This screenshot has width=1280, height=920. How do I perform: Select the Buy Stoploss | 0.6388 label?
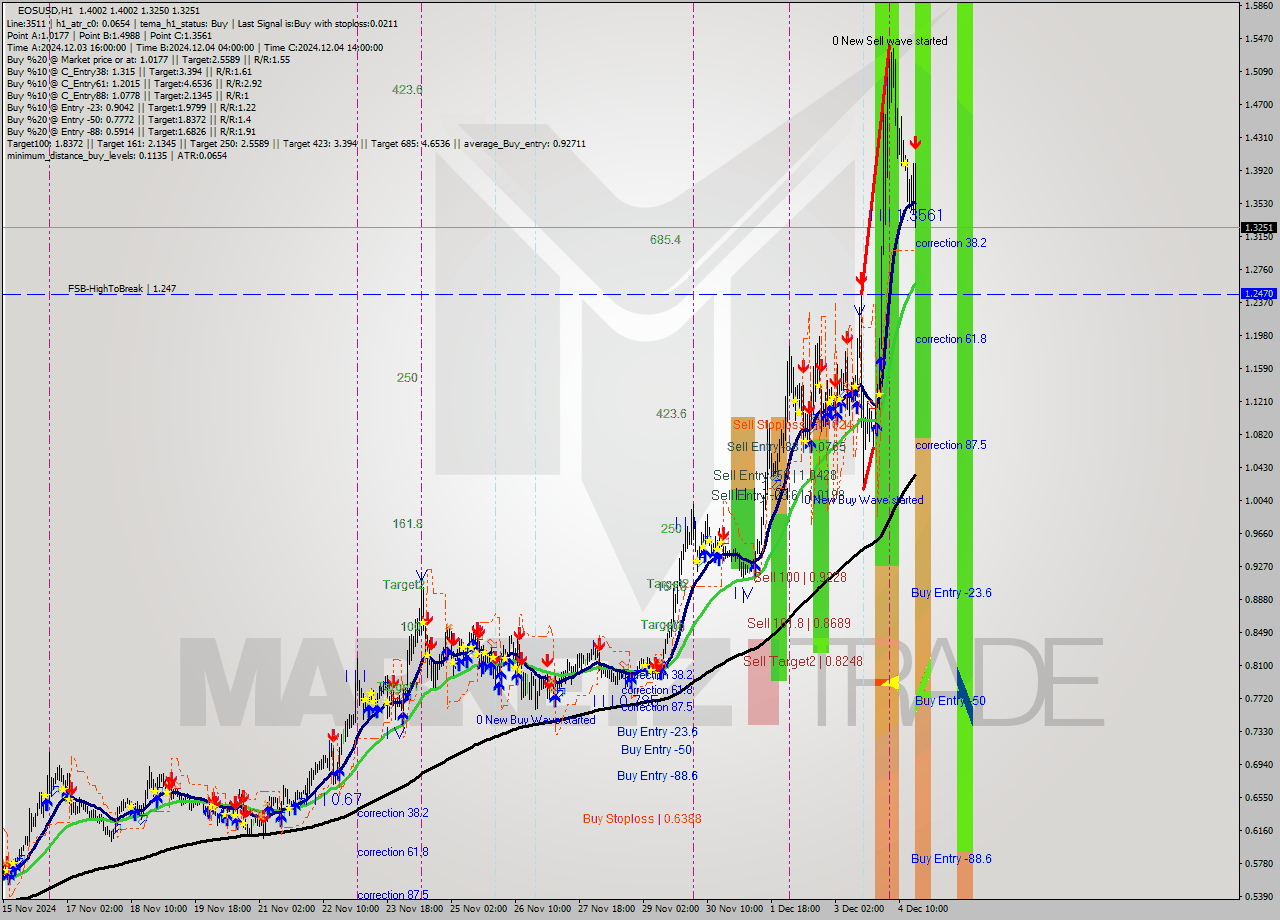(x=642, y=819)
